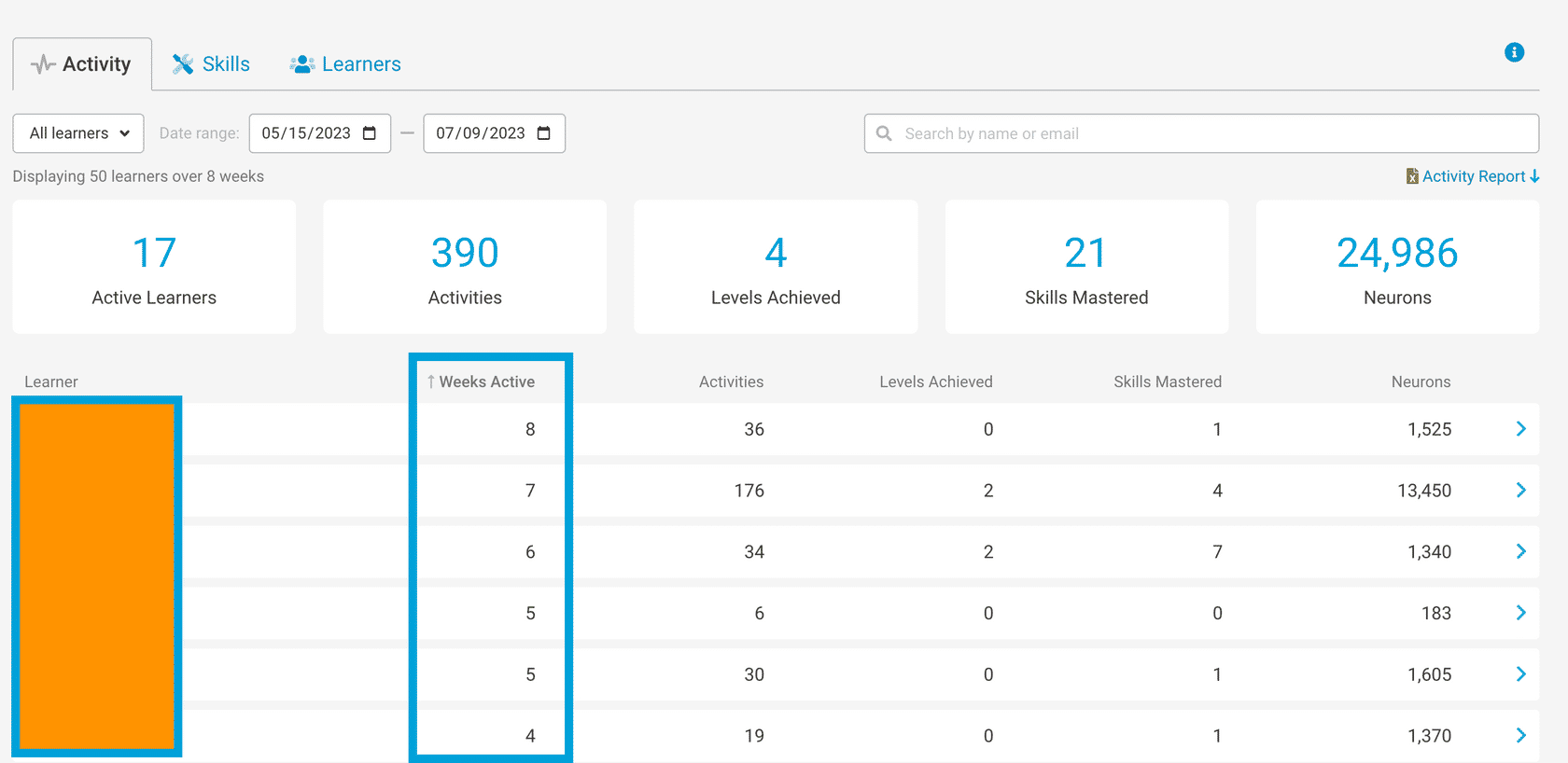Image resolution: width=1568 pixels, height=763 pixels.
Task: Switch to the Learners tab
Action: [x=345, y=64]
